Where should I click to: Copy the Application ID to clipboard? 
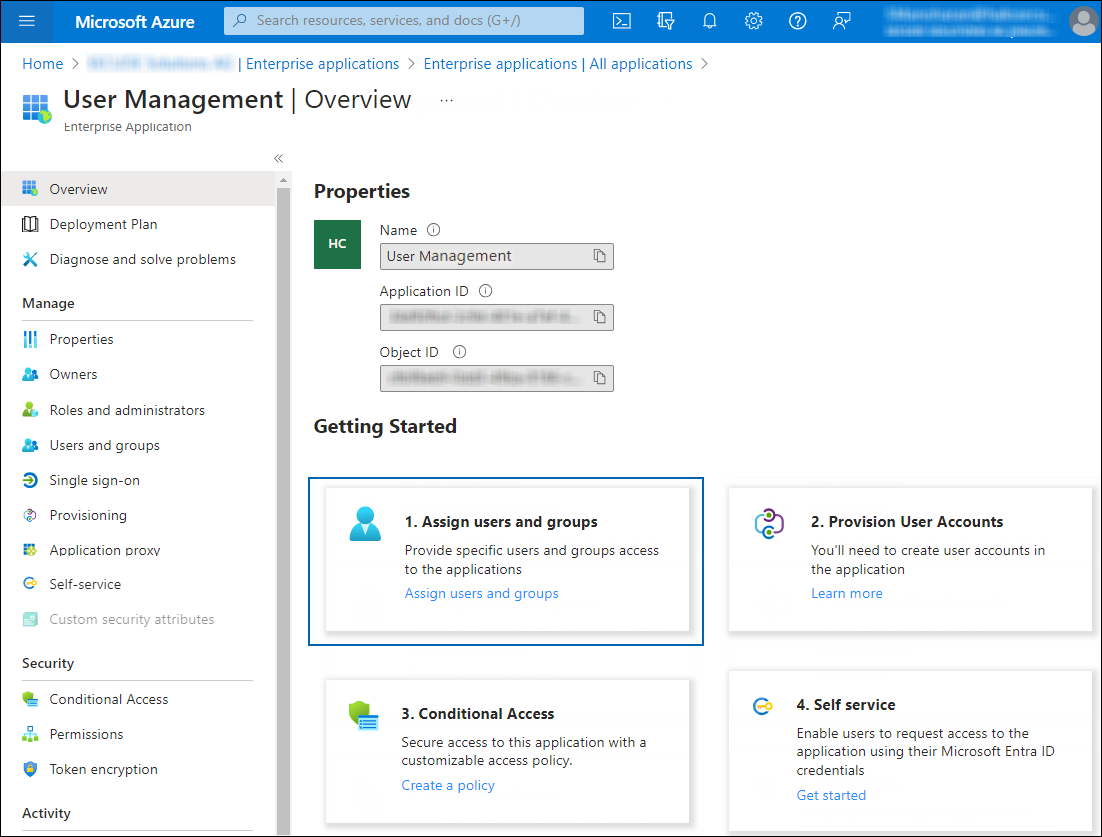pos(599,317)
